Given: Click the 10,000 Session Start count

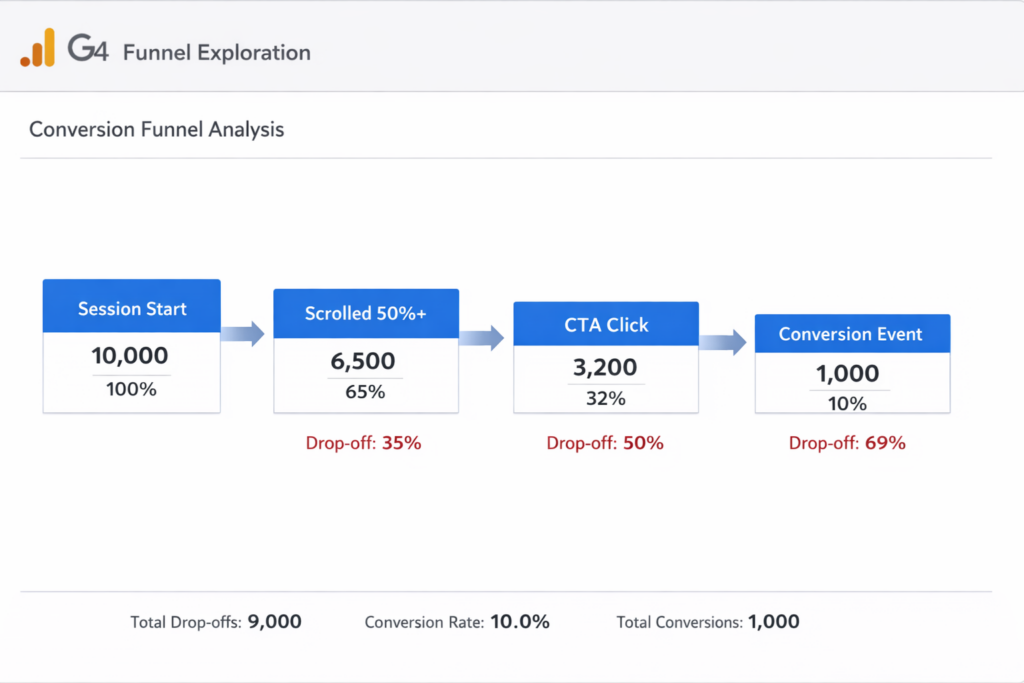Looking at the screenshot, I should pyautogui.click(x=131, y=356).
